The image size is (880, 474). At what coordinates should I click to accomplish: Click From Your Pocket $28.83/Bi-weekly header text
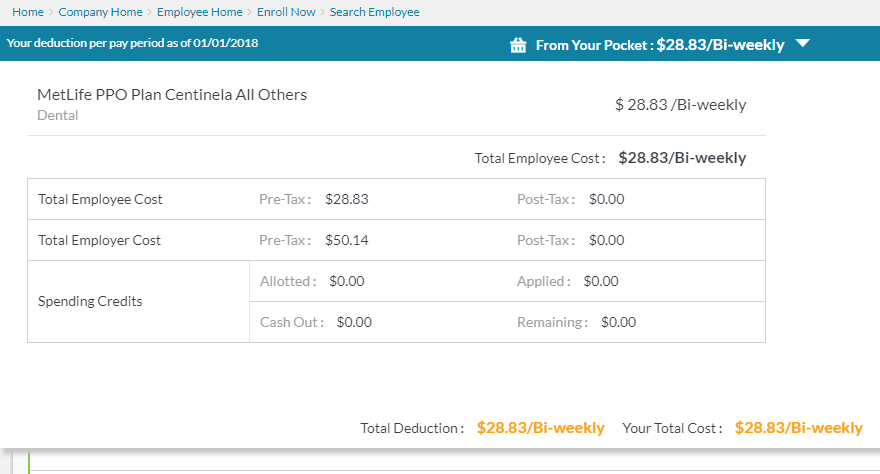pos(660,45)
